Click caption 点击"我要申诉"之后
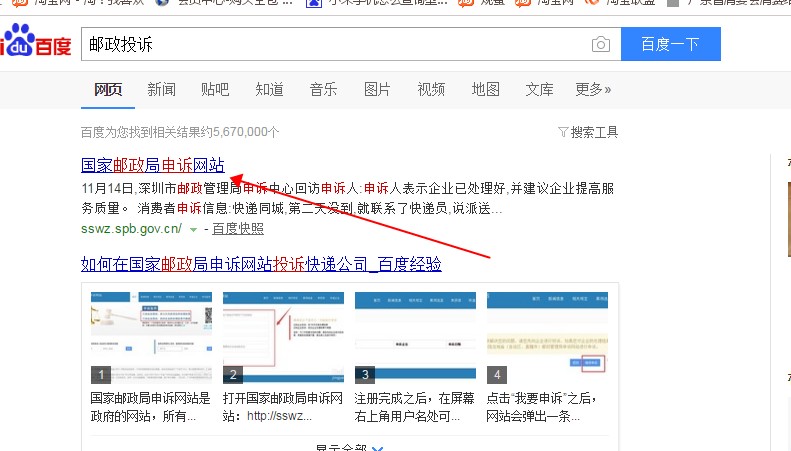This screenshot has width=791, height=451. [542, 407]
